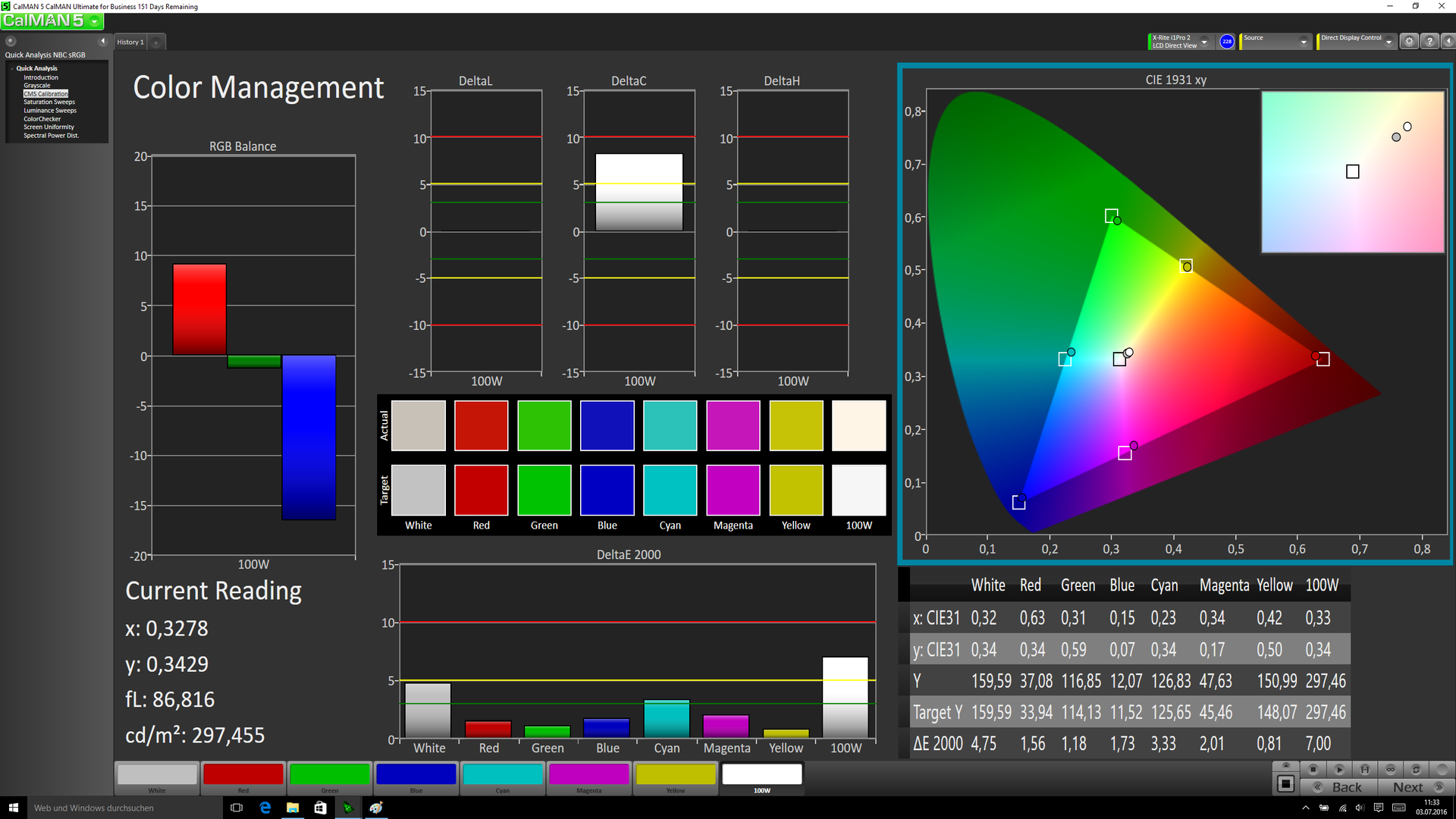The height and width of the screenshot is (819, 1456).
Task: Click the help question mark icon
Action: [x=1429, y=42]
